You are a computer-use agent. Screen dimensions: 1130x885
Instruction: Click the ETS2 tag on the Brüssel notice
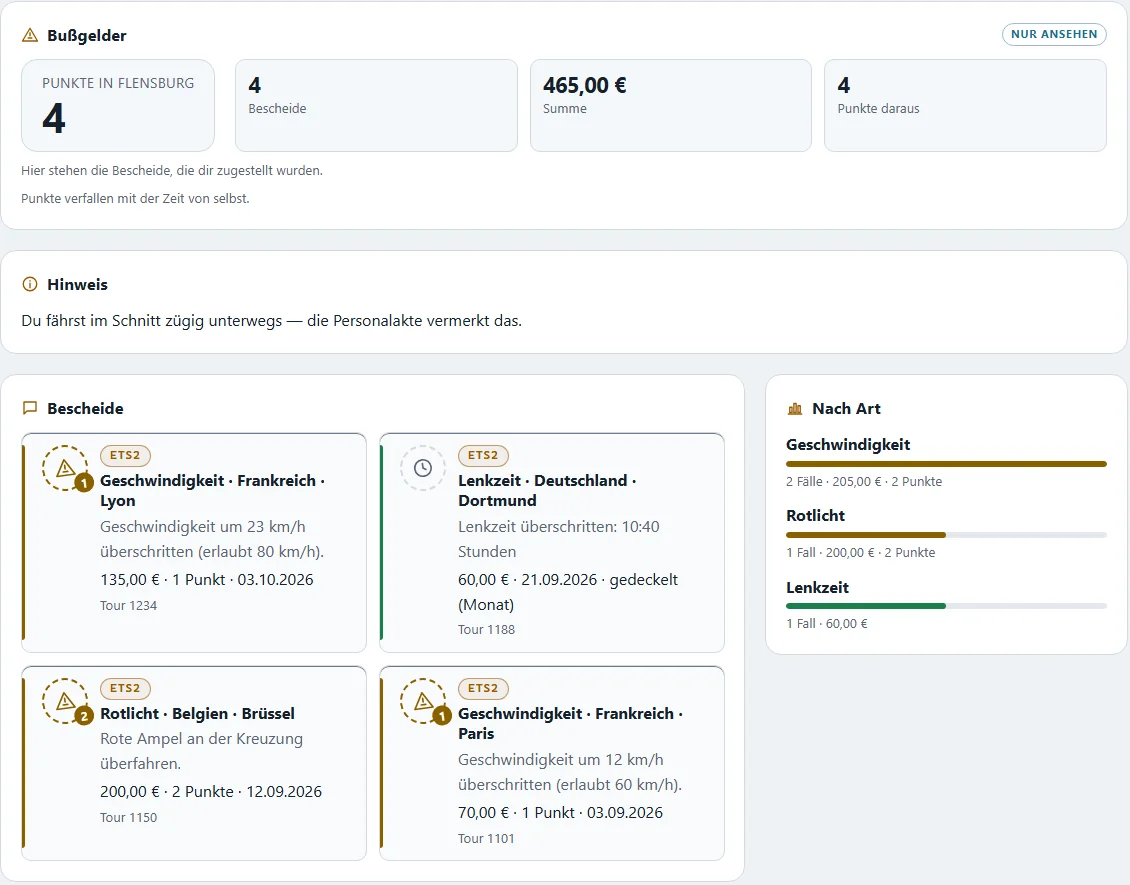125,688
